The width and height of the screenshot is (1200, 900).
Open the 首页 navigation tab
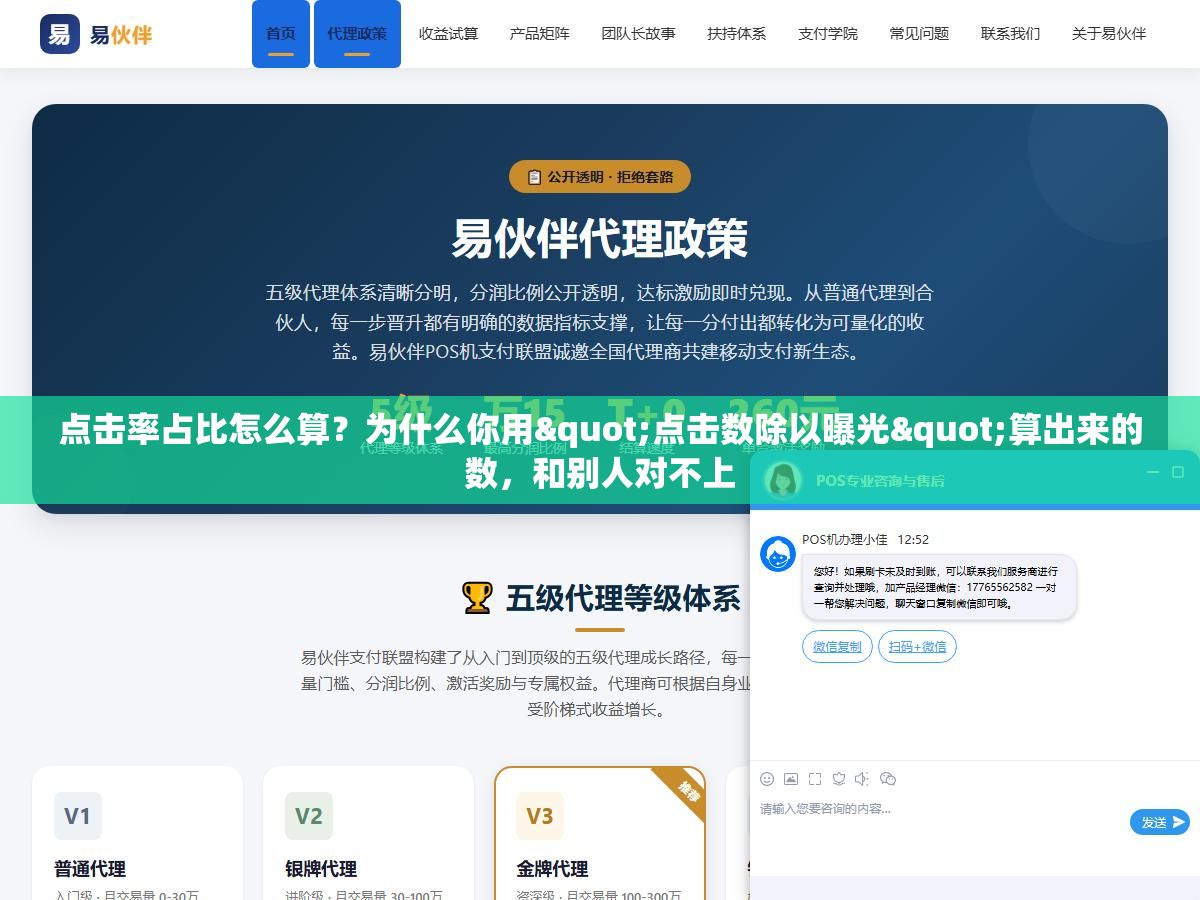click(281, 34)
